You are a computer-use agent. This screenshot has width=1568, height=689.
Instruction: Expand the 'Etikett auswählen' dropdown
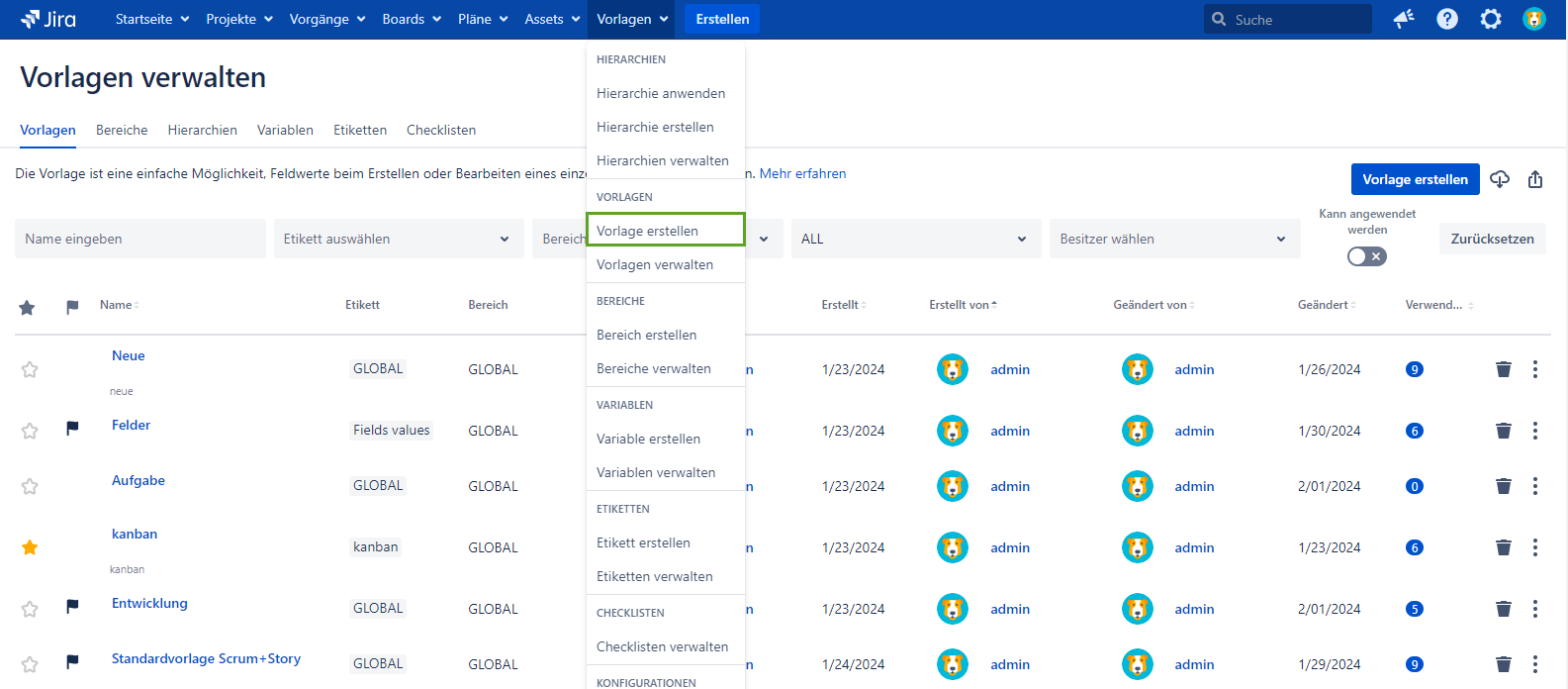pos(398,239)
